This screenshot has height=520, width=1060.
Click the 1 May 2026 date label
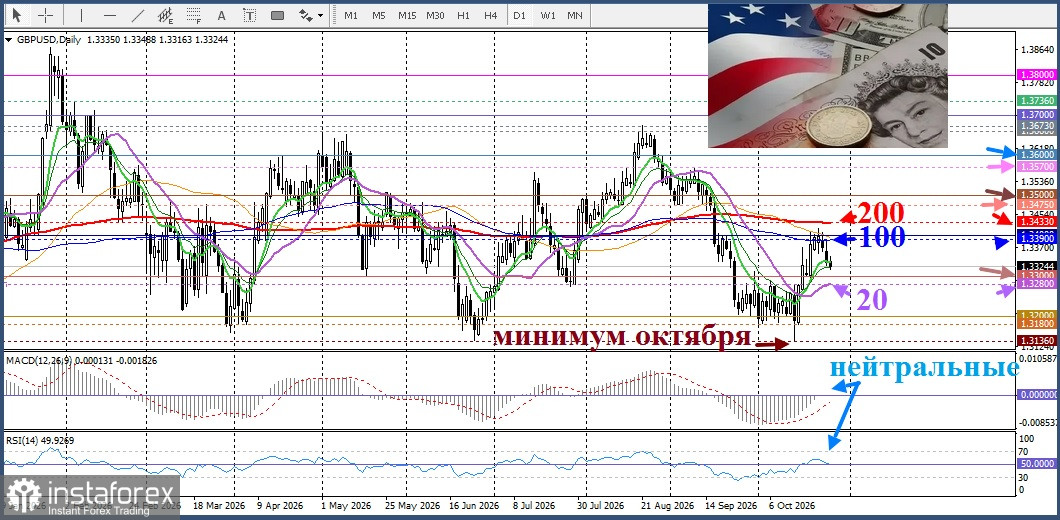click(345, 506)
